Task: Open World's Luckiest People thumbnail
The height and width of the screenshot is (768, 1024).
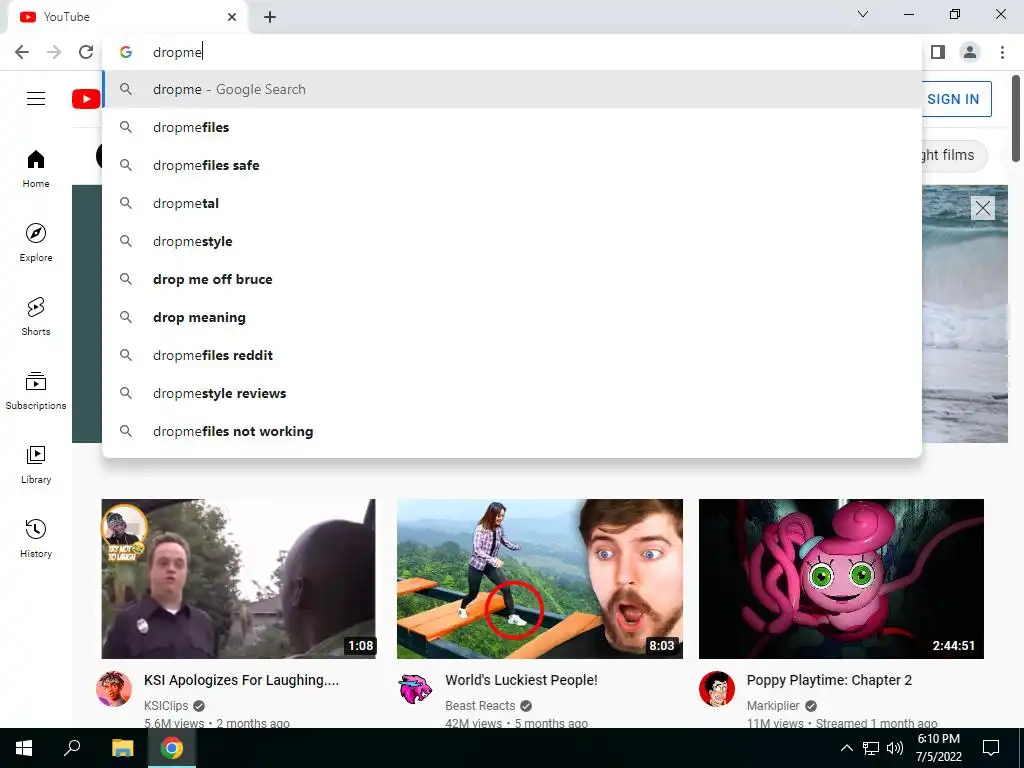Action: 540,579
